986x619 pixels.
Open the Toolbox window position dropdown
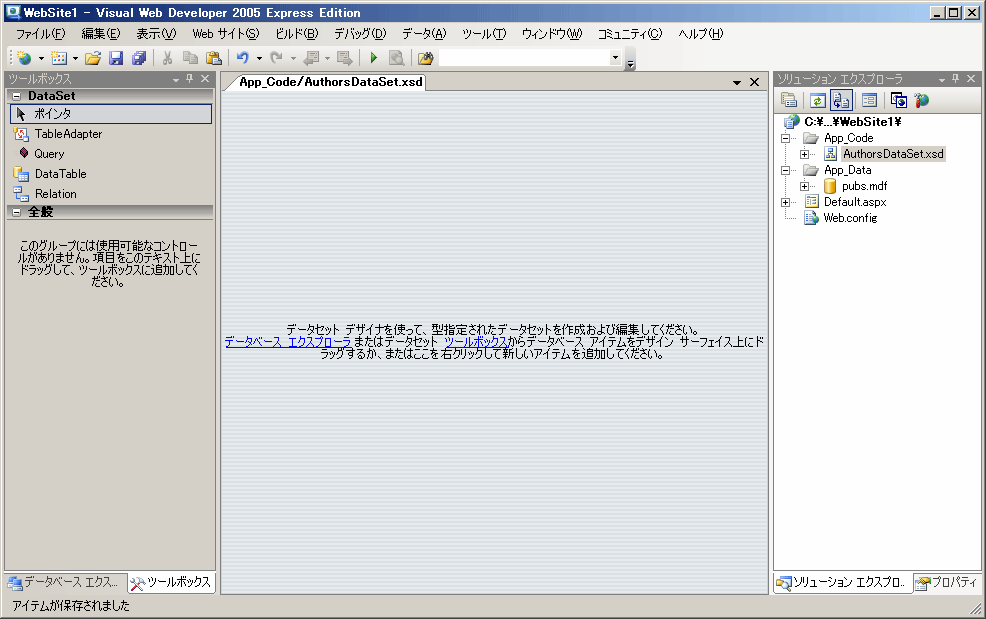click(x=176, y=79)
